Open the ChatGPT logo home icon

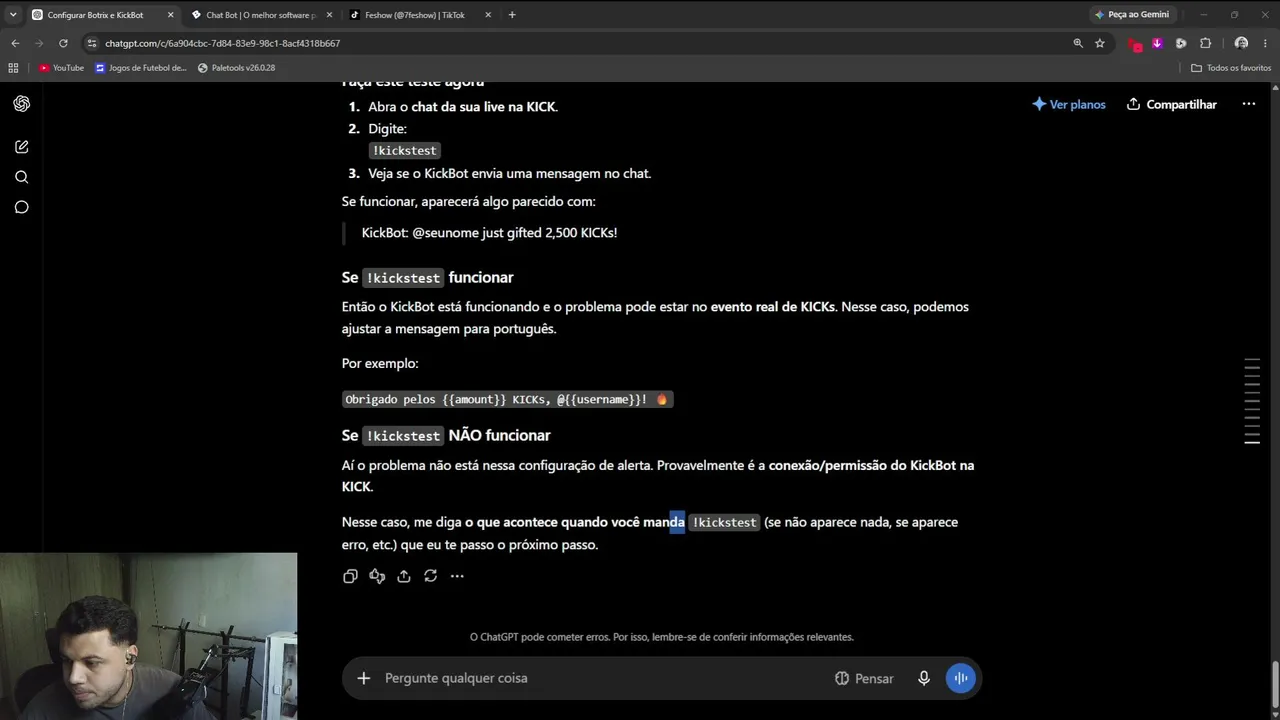click(21, 104)
